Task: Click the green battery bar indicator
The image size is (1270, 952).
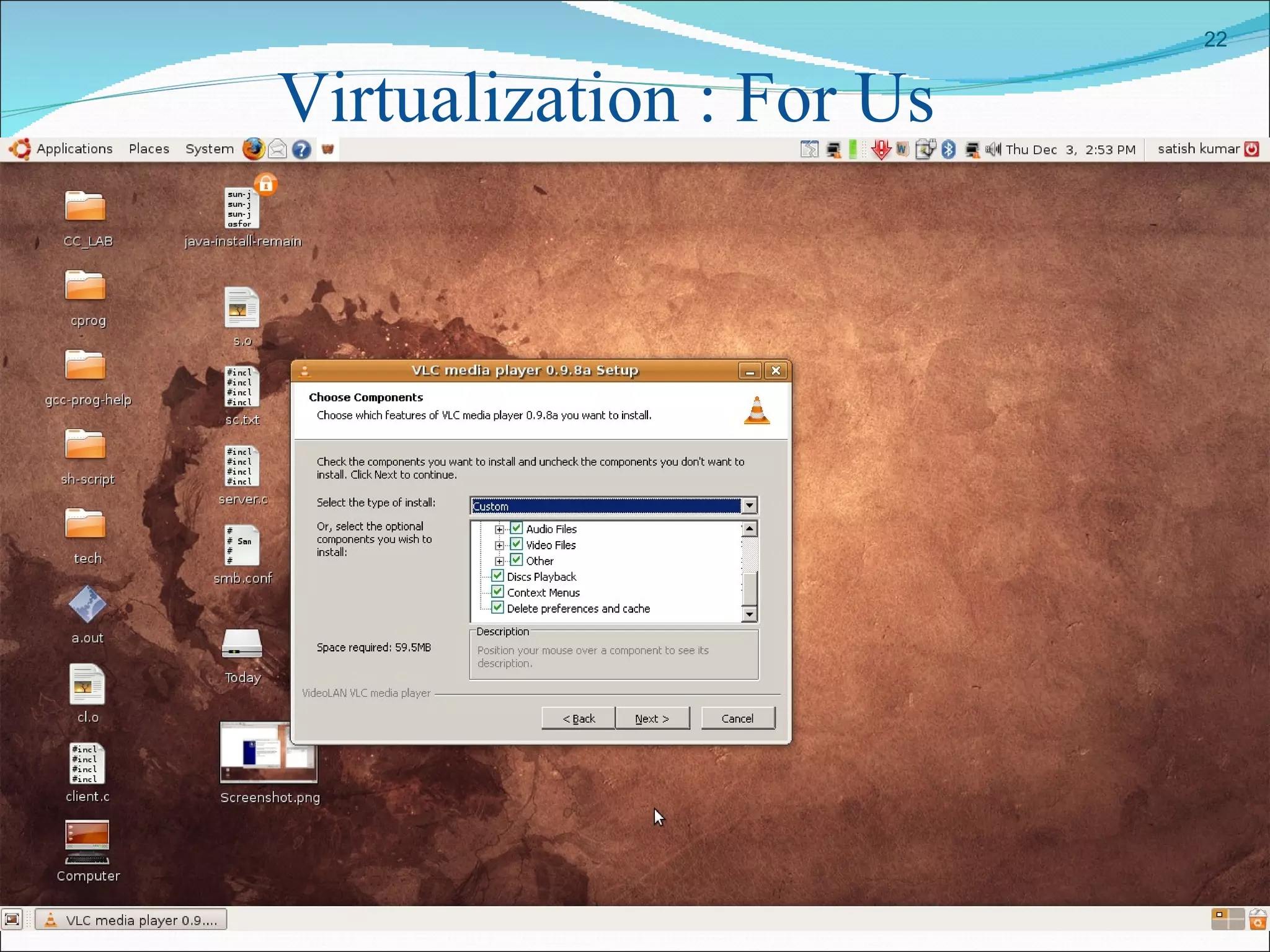Action: point(853,149)
